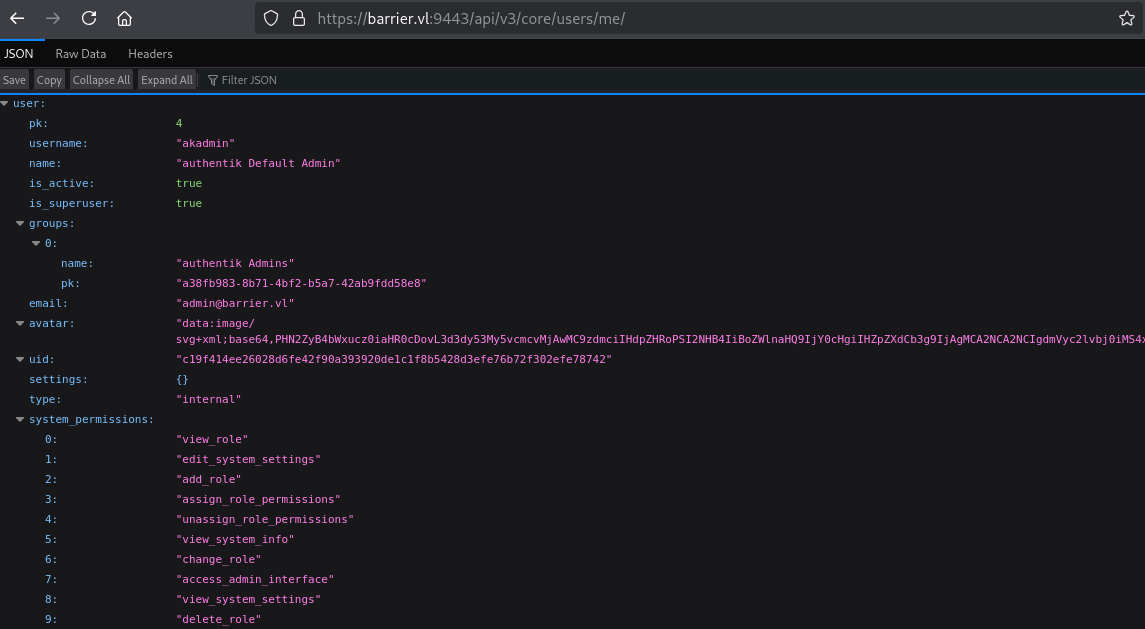
Task: Click the address bar URL
Action: [471, 19]
